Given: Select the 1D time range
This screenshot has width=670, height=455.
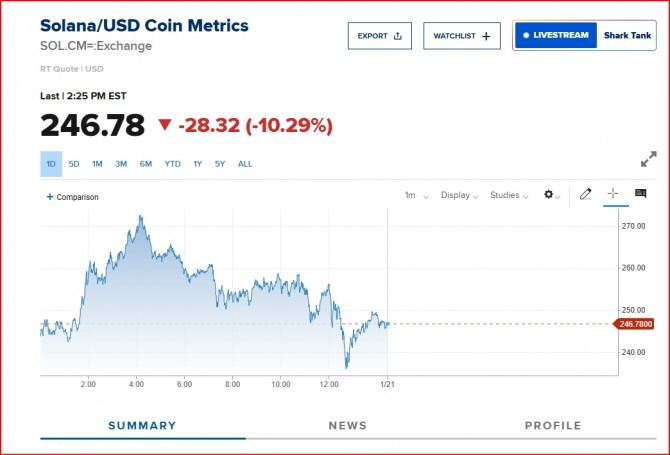Looking at the screenshot, I should click(51, 163).
